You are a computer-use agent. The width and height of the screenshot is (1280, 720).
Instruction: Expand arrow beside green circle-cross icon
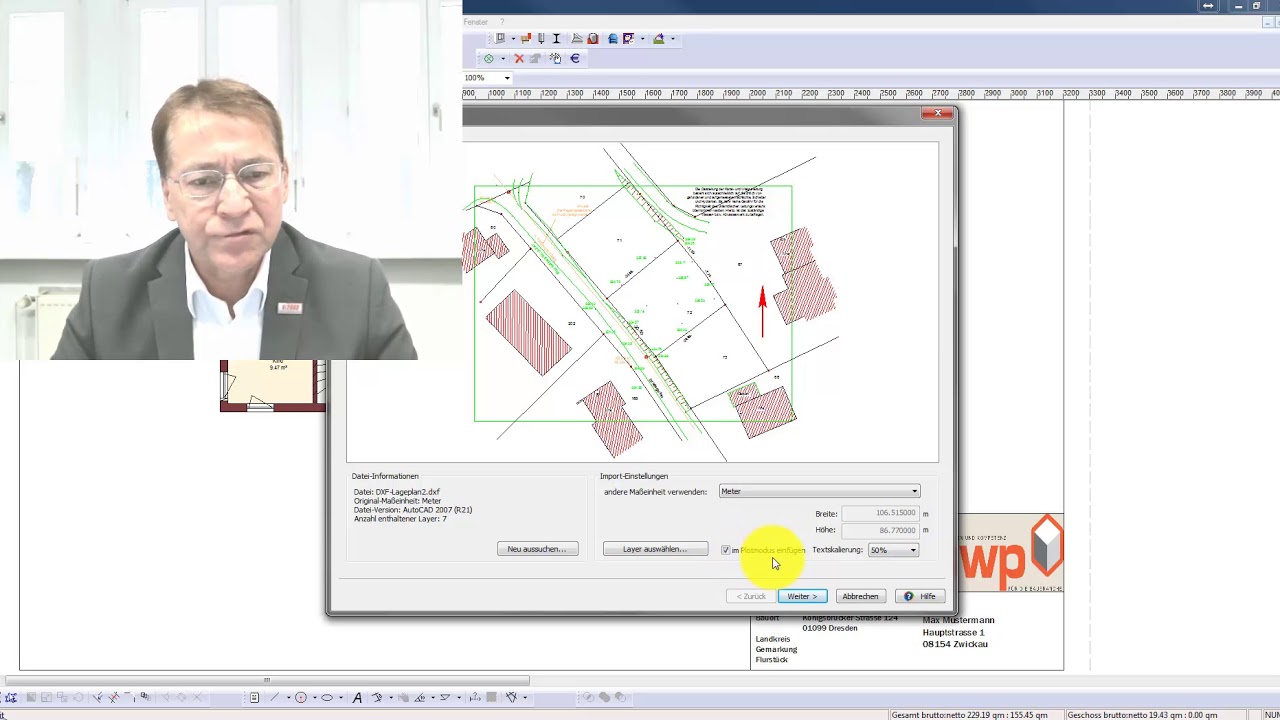pyautogui.click(x=503, y=58)
